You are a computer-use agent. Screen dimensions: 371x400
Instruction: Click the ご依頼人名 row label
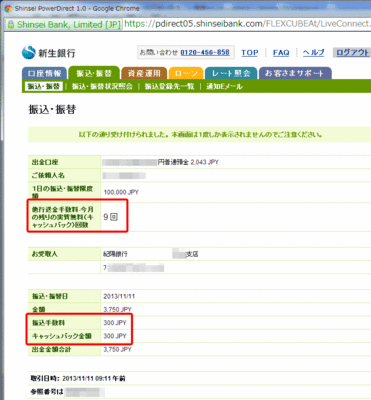pos(48,175)
